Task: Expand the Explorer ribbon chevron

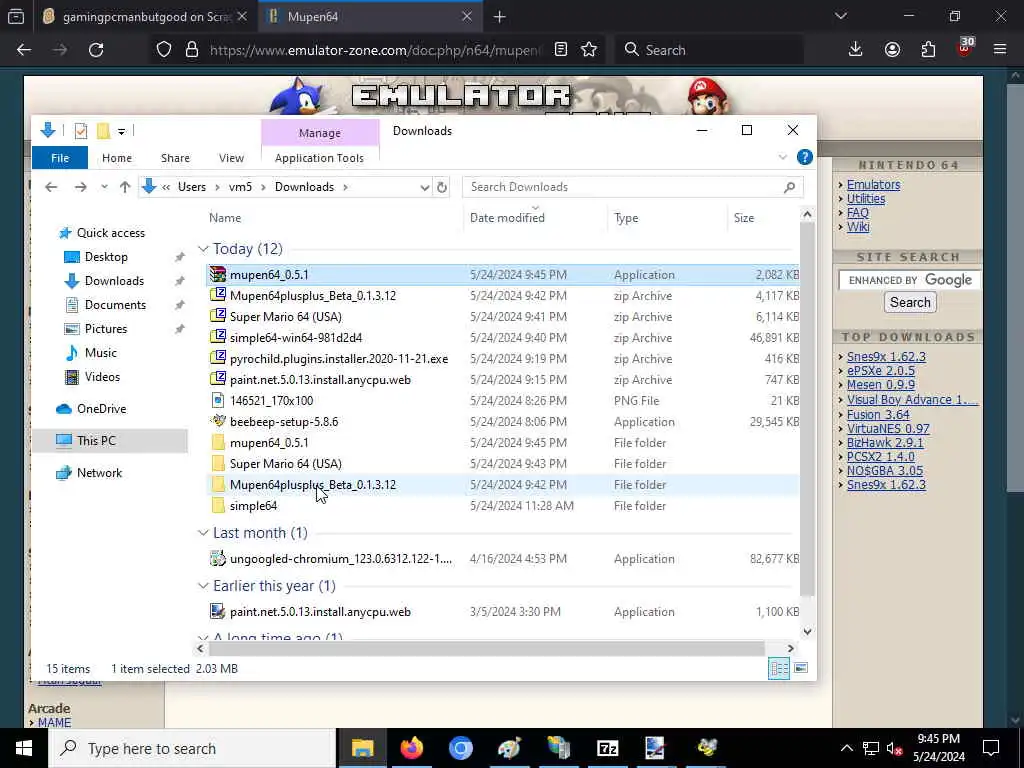Action: (782, 157)
